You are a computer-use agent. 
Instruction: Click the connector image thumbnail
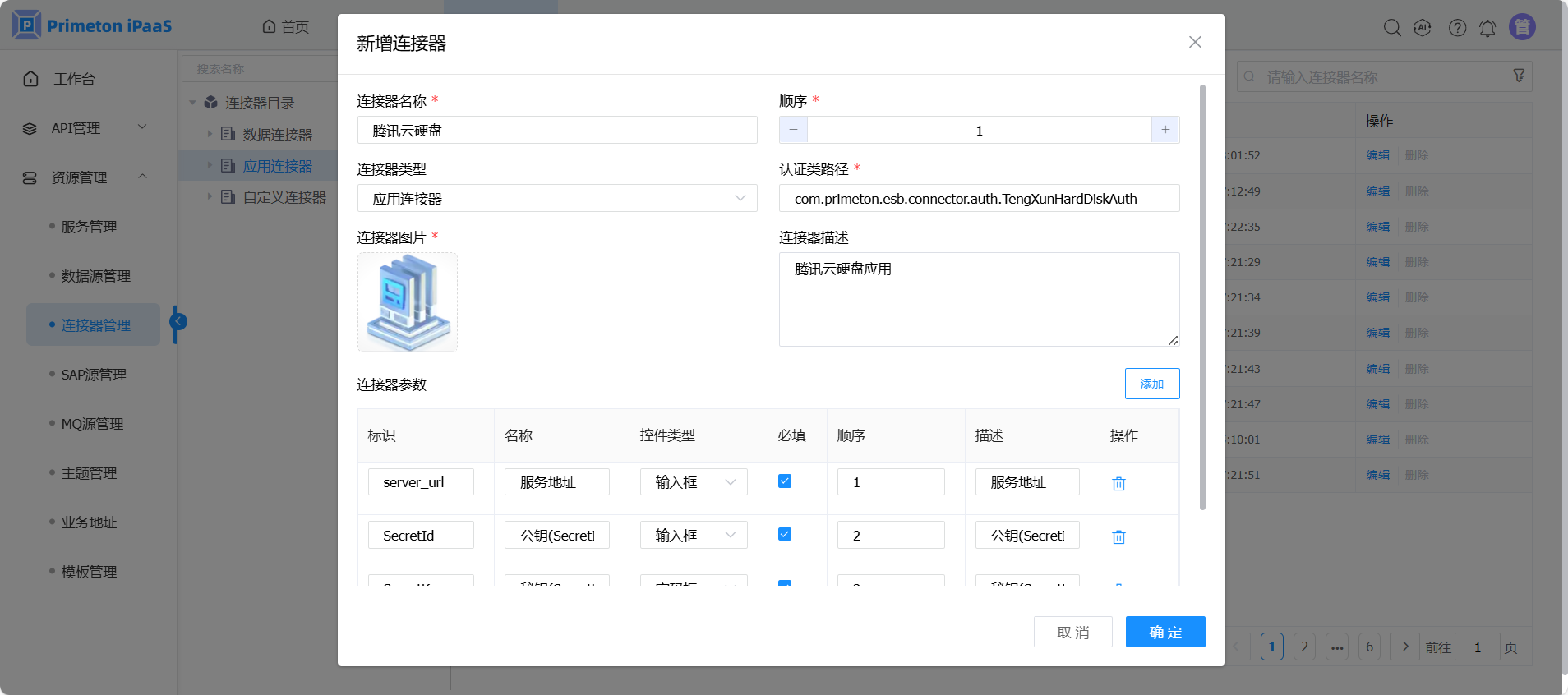(x=408, y=302)
